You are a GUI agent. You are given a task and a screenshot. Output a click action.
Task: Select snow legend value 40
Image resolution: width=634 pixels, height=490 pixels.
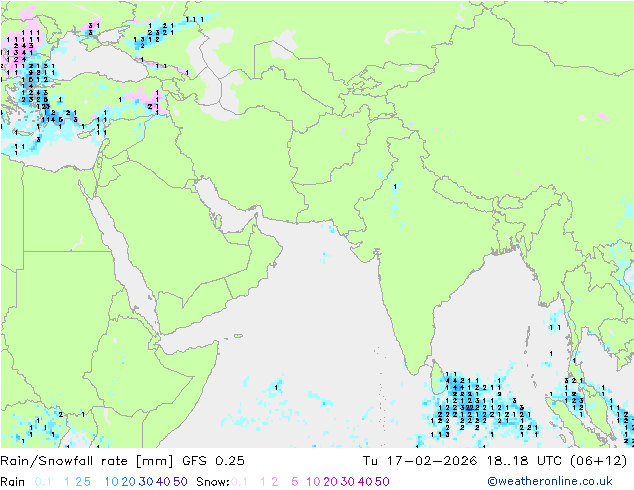pyautogui.click(x=365, y=482)
